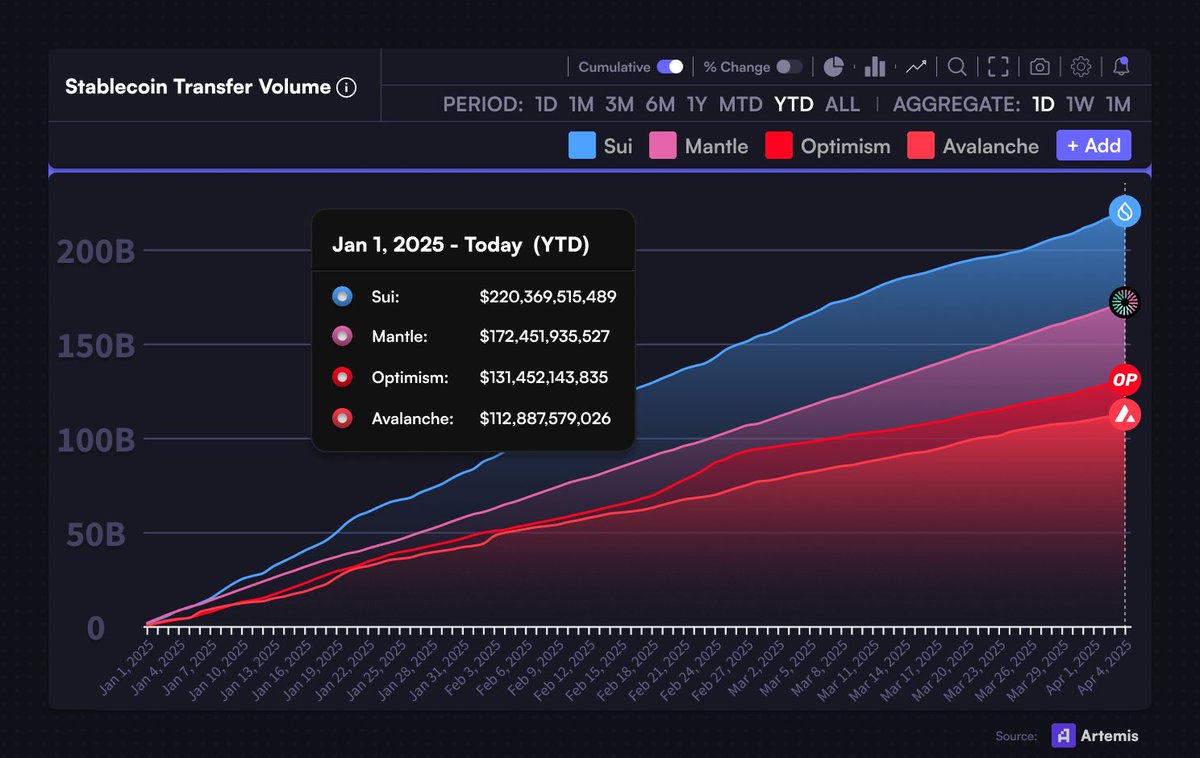
Task: Click the 200B y-axis label
Action: 96,252
